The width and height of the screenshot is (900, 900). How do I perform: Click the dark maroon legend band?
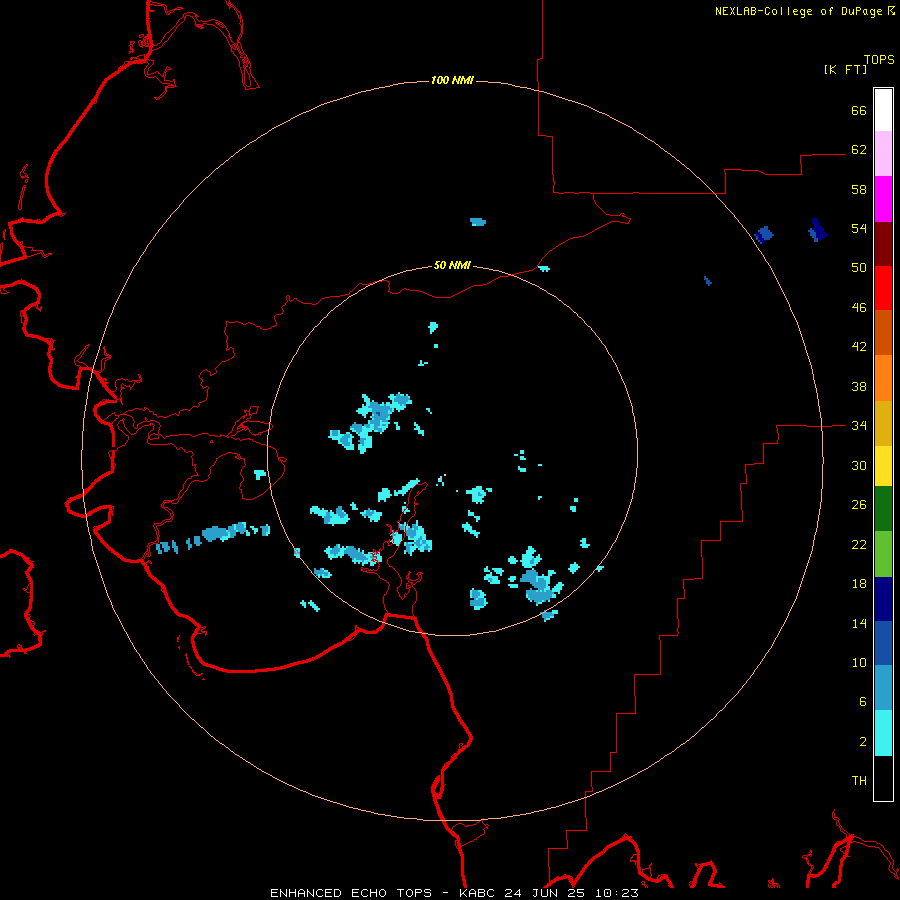point(883,244)
